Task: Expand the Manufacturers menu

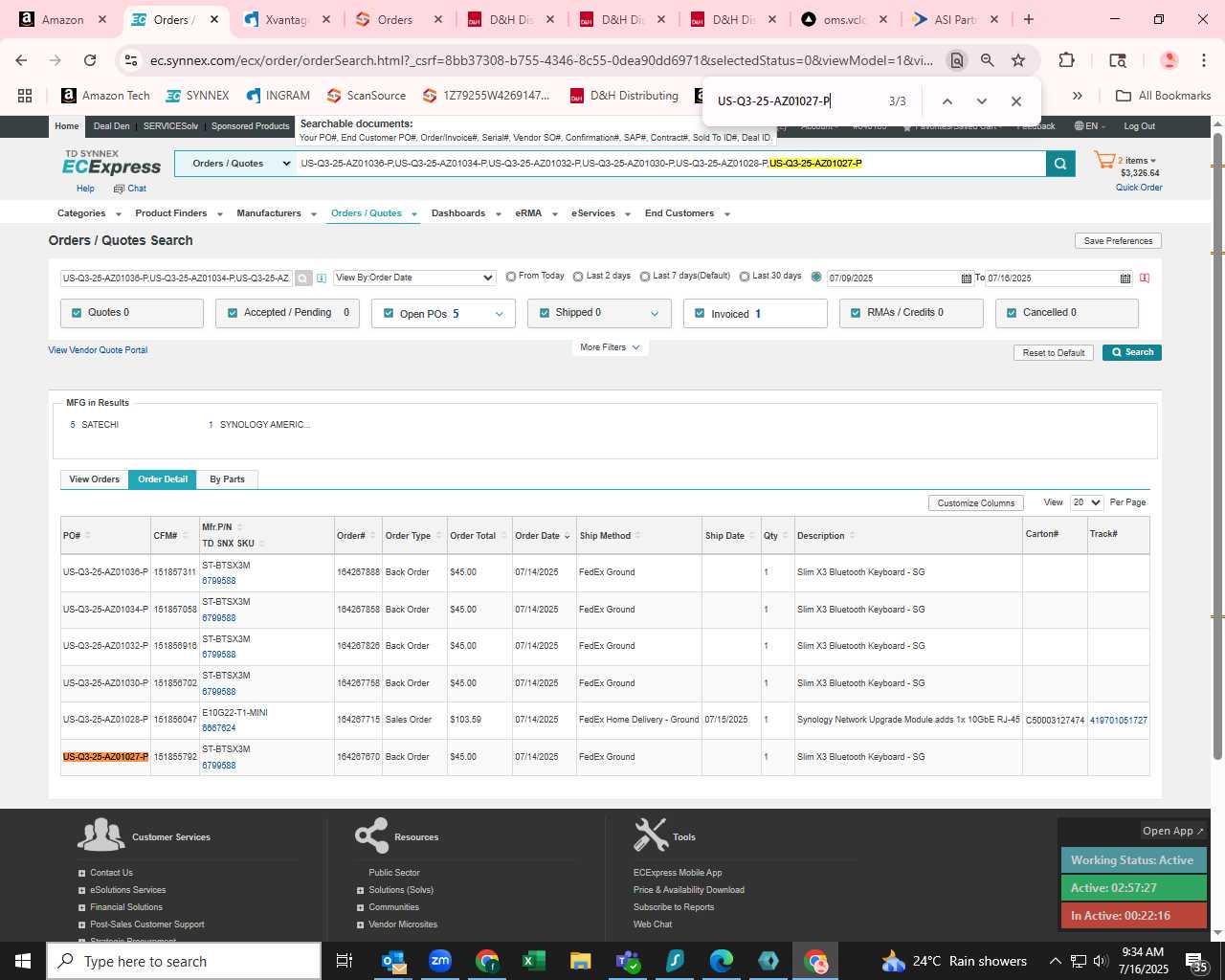Action: (277, 213)
